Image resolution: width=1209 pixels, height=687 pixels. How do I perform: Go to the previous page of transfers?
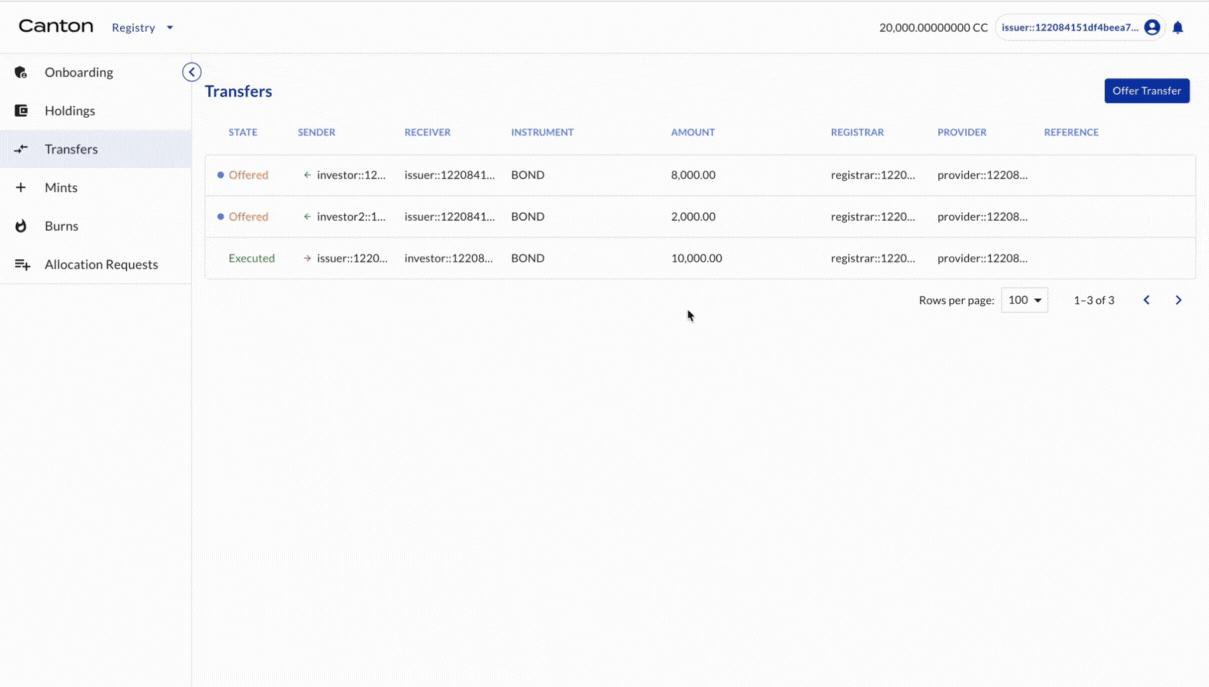pos(1146,300)
